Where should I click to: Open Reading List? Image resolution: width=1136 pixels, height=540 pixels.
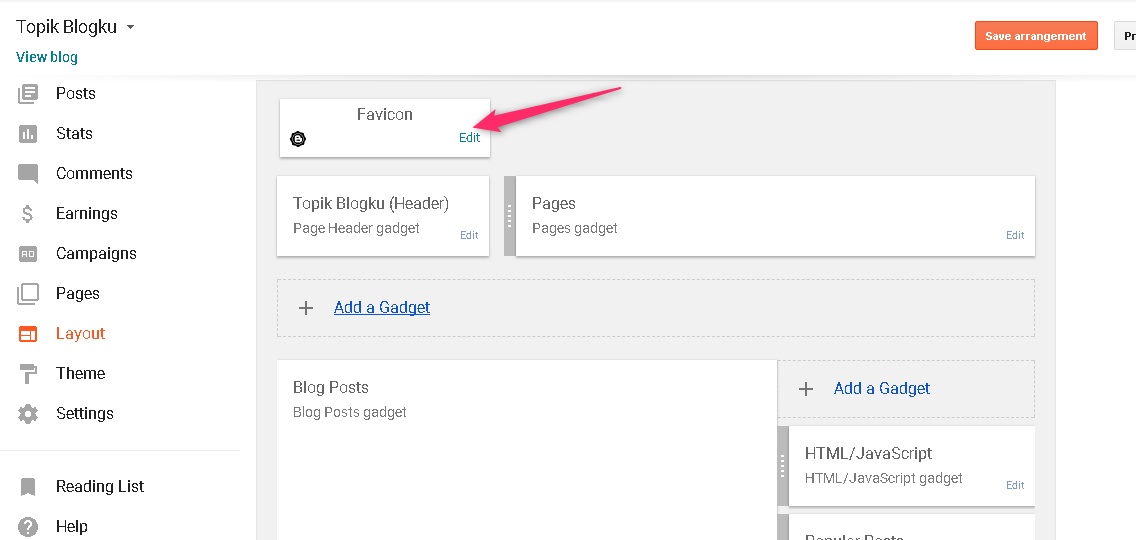click(x=100, y=486)
